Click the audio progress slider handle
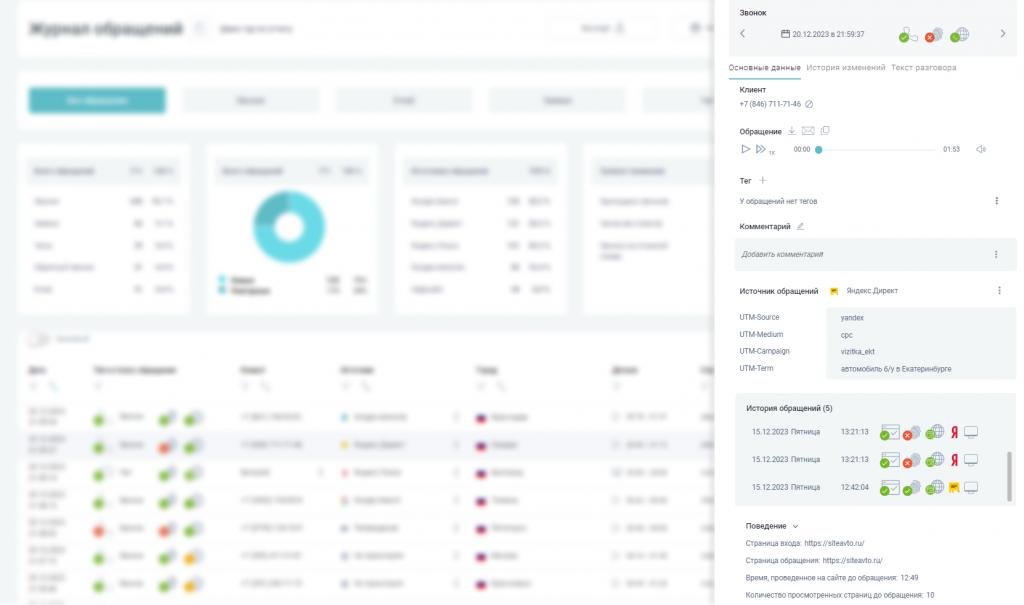This screenshot has width=1024, height=605. tap(818, 150)
